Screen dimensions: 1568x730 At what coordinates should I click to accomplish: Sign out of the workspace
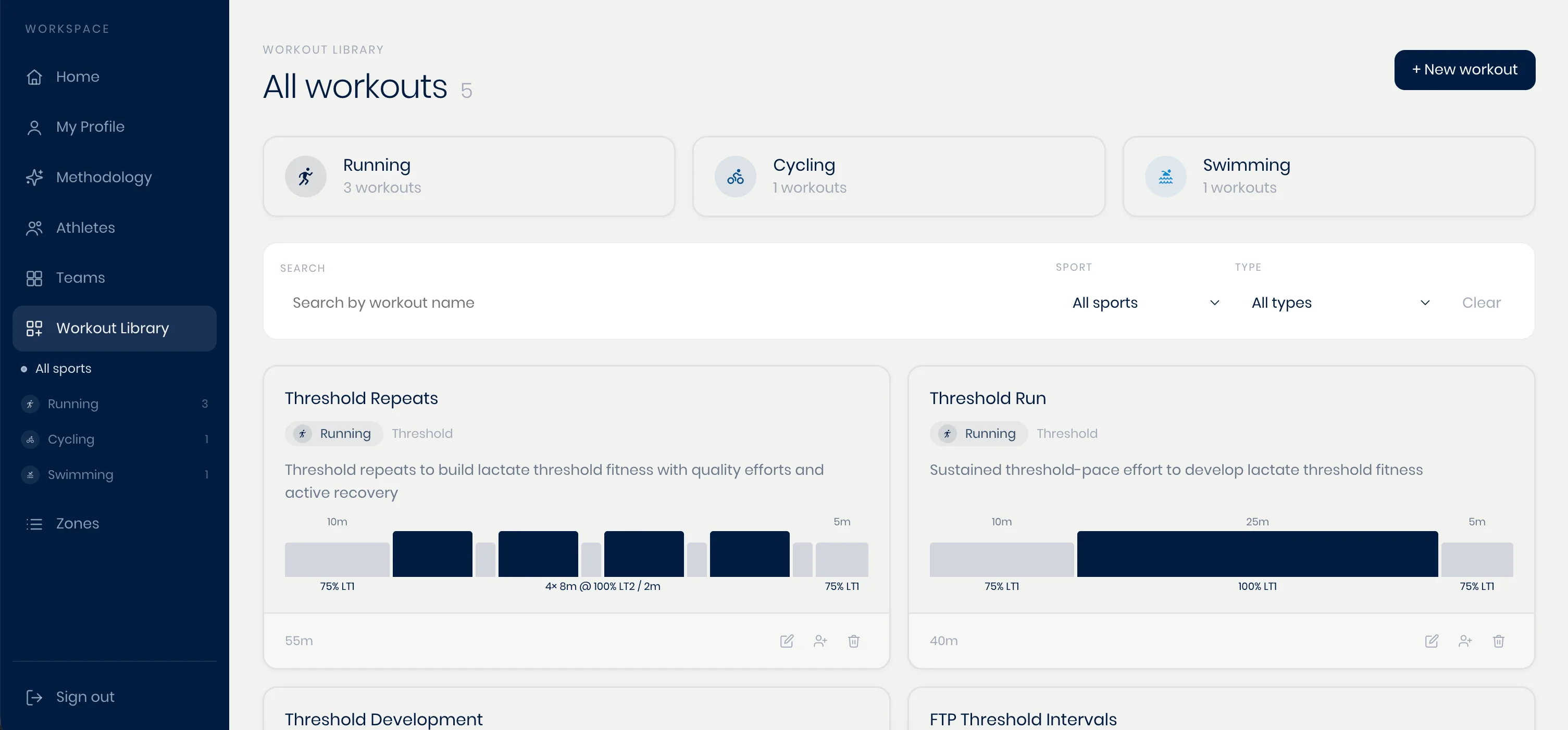(x=115, y=697)
